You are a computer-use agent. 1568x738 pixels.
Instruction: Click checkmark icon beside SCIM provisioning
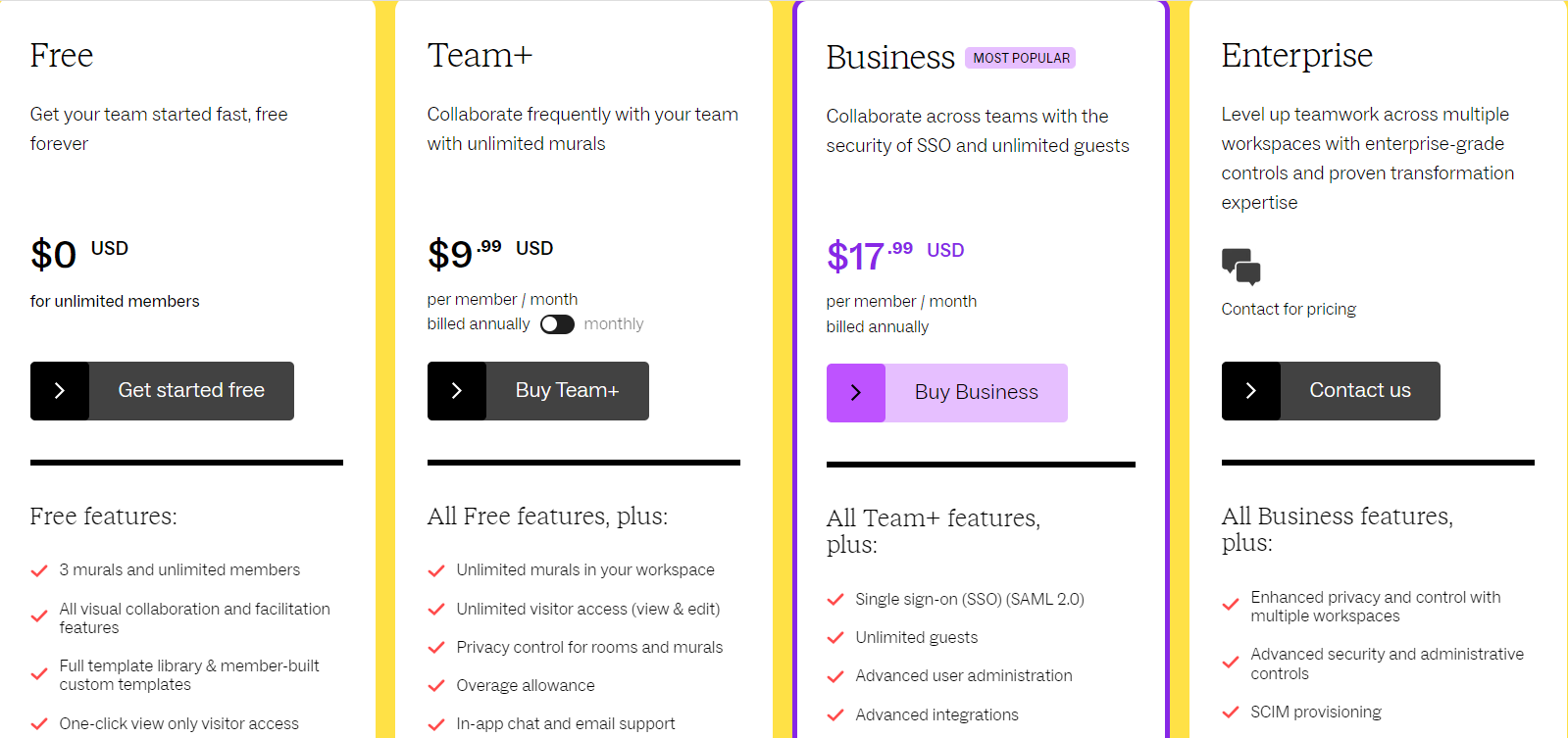click(x=1231, y=713)
